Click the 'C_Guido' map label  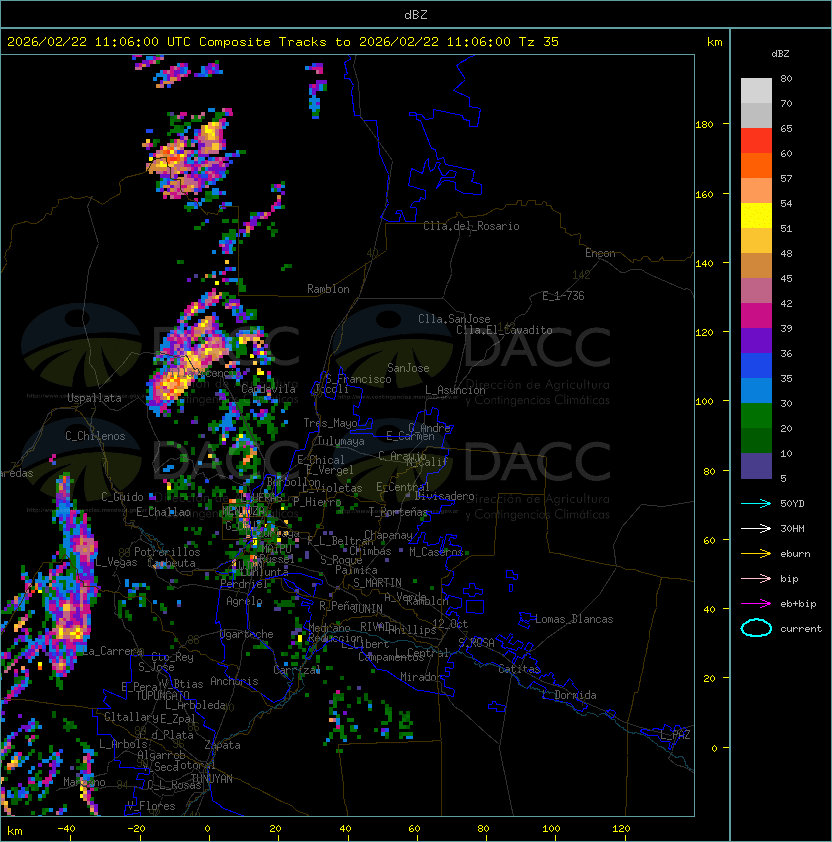pos(122,497)
